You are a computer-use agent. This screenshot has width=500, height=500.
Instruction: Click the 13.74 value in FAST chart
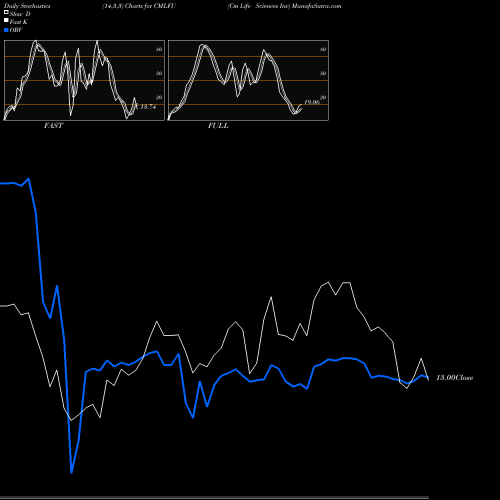148,107
